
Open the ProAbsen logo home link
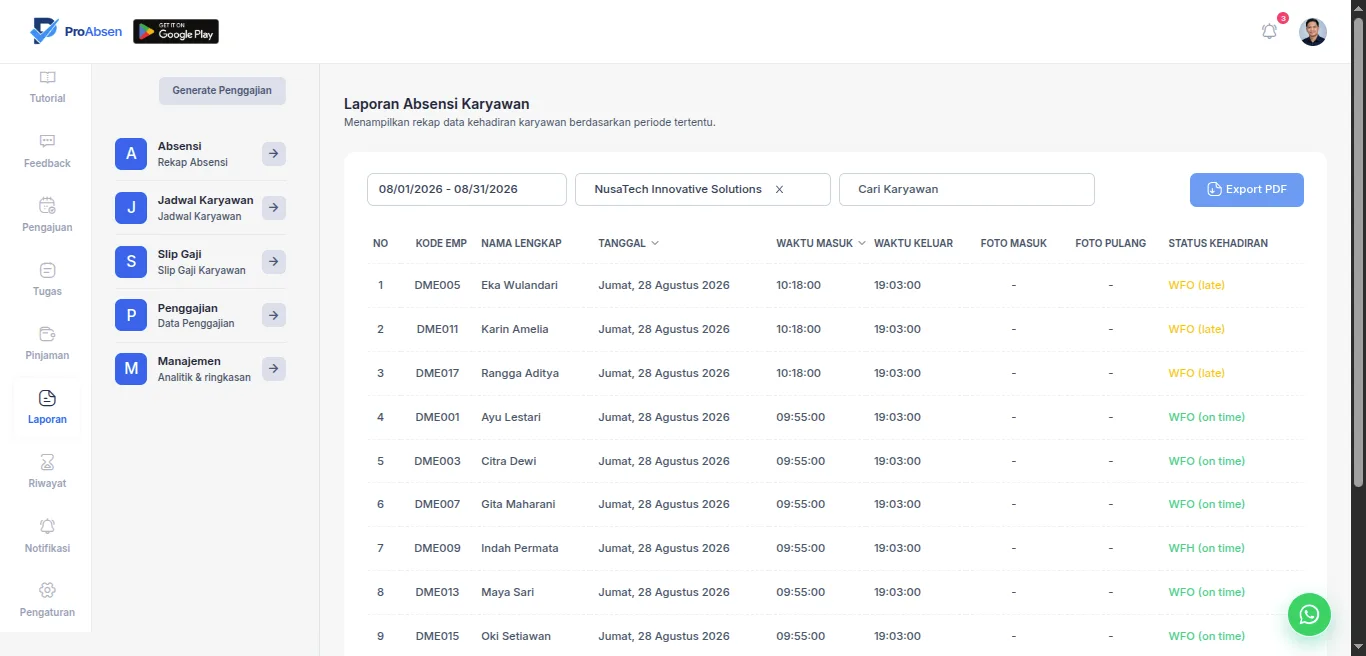(76, 31)
